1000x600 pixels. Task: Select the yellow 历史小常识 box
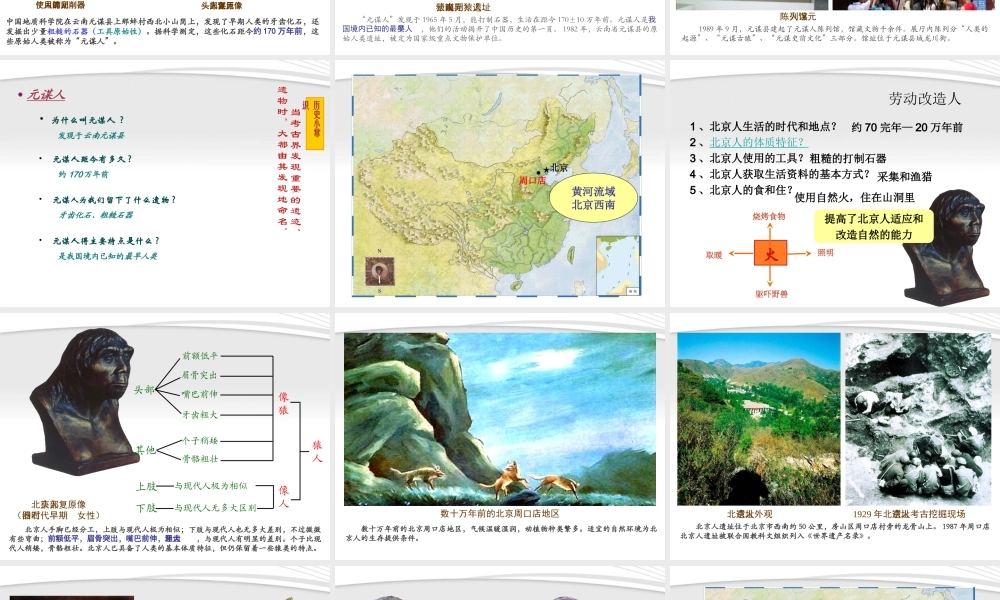(x=315, y=123)
